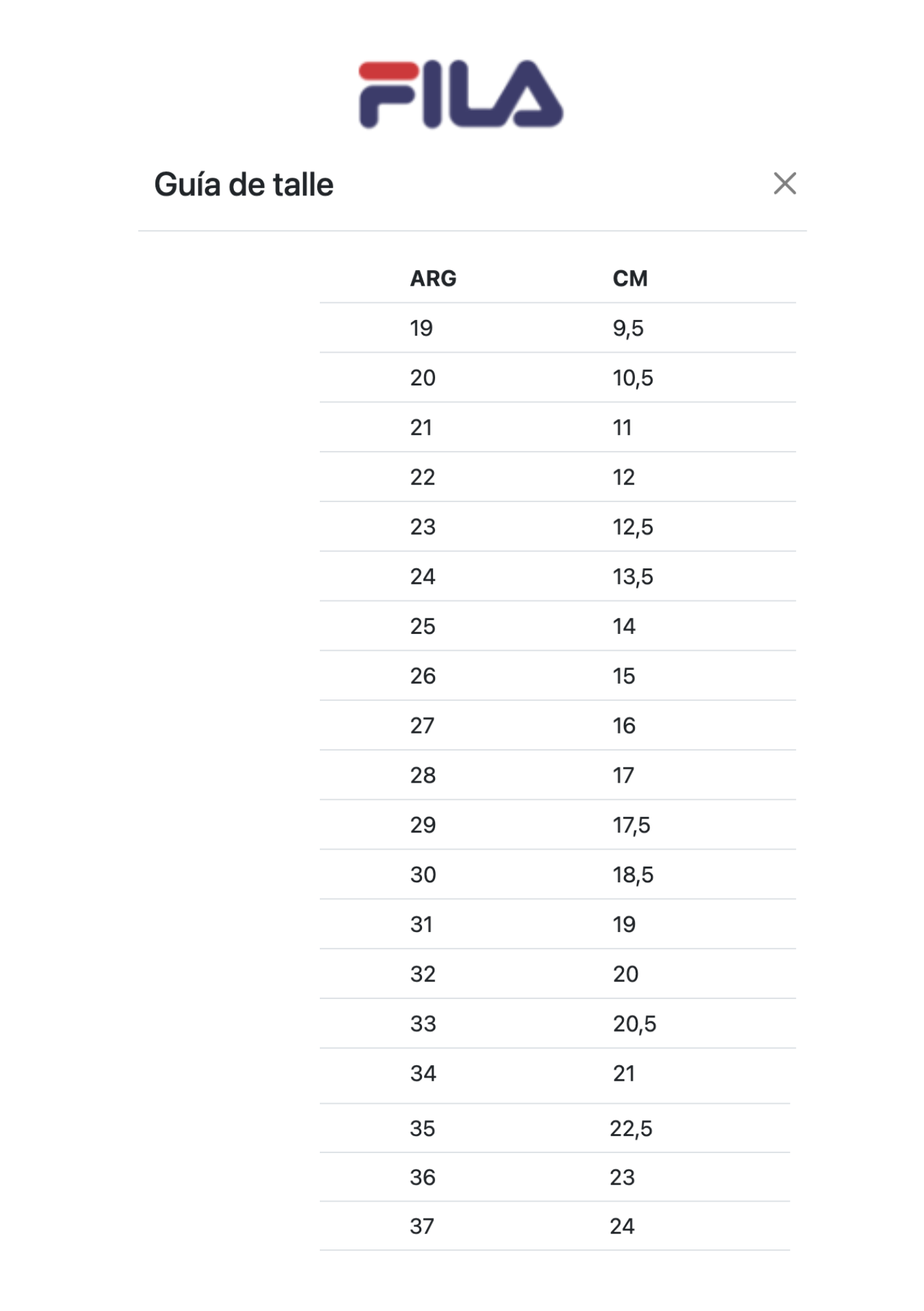Click the 22,5 centimeter value
Screen dimensions: 924x1311
[631, 1129]
